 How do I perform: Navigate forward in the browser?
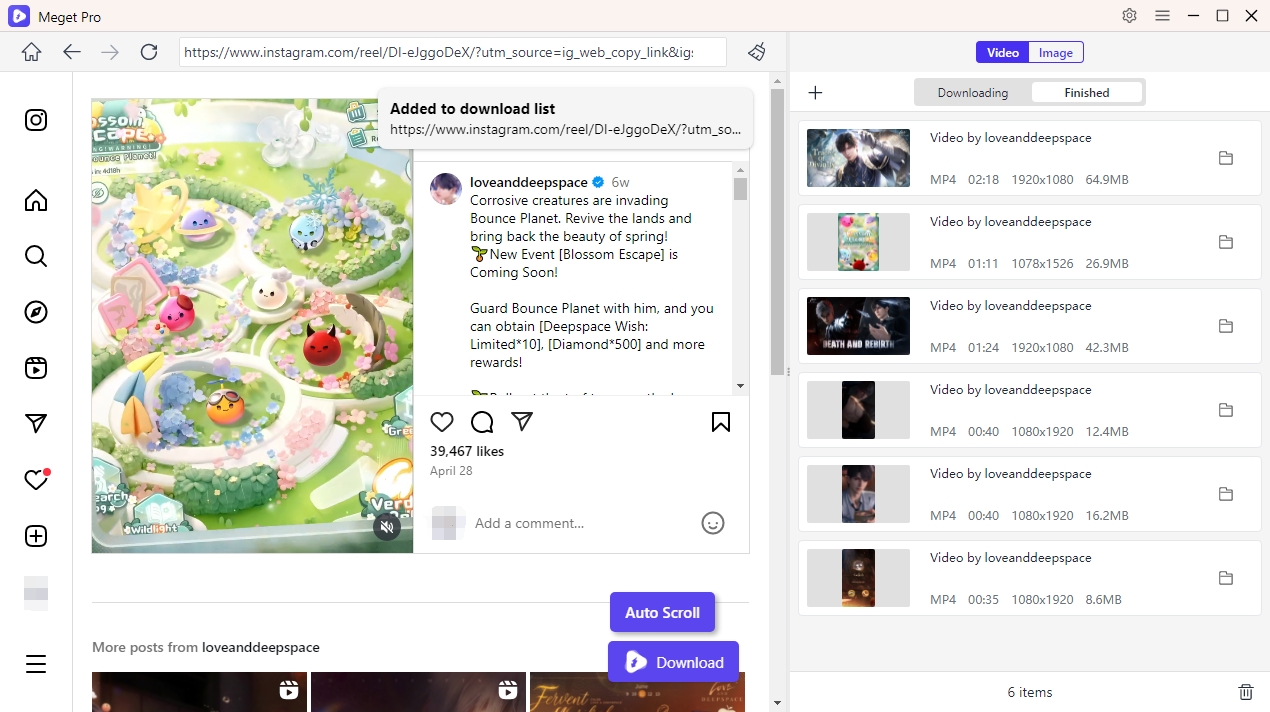(110, 52)
